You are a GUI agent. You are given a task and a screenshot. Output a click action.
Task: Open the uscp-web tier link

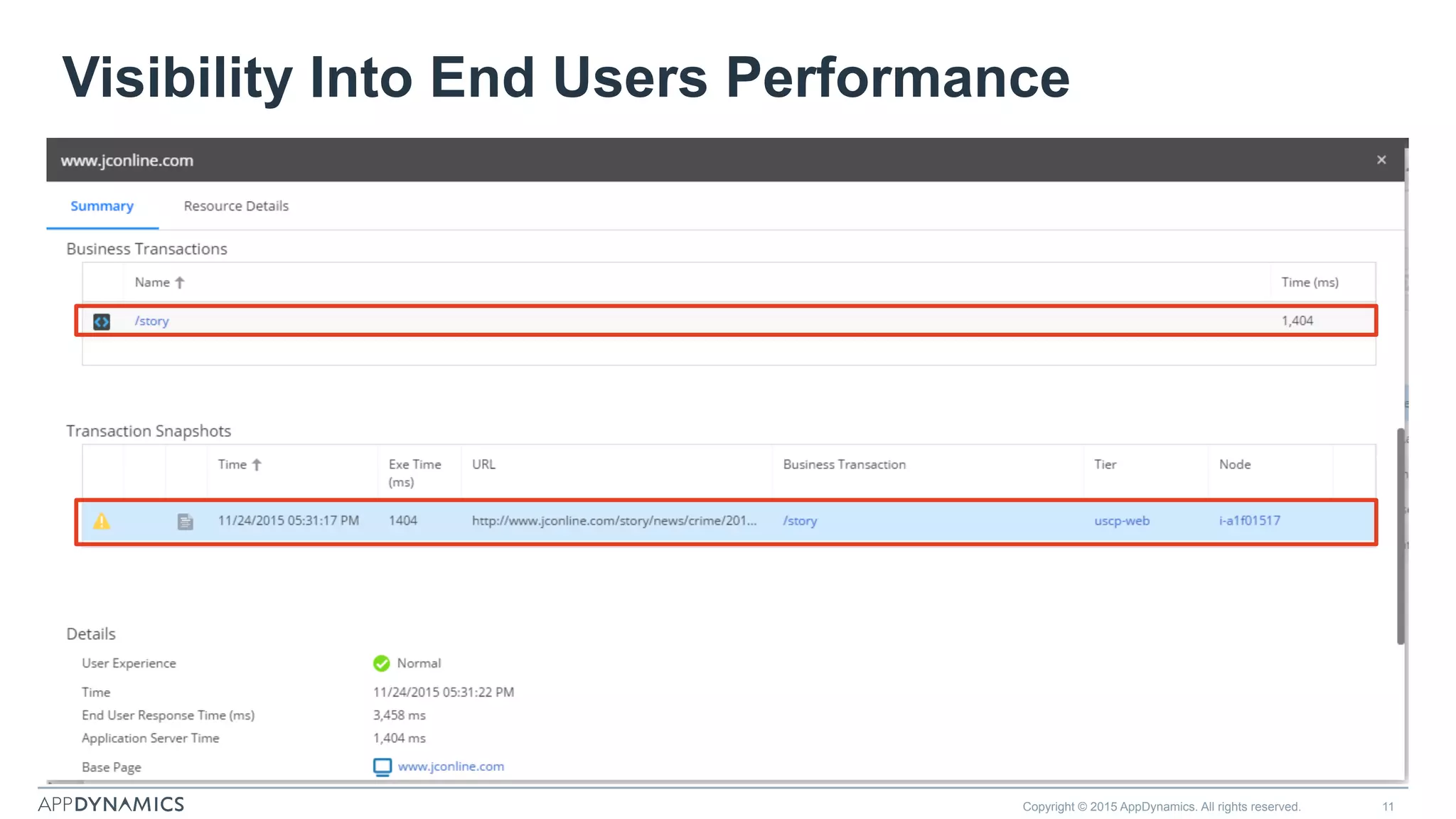click(x=1121, y=520)
